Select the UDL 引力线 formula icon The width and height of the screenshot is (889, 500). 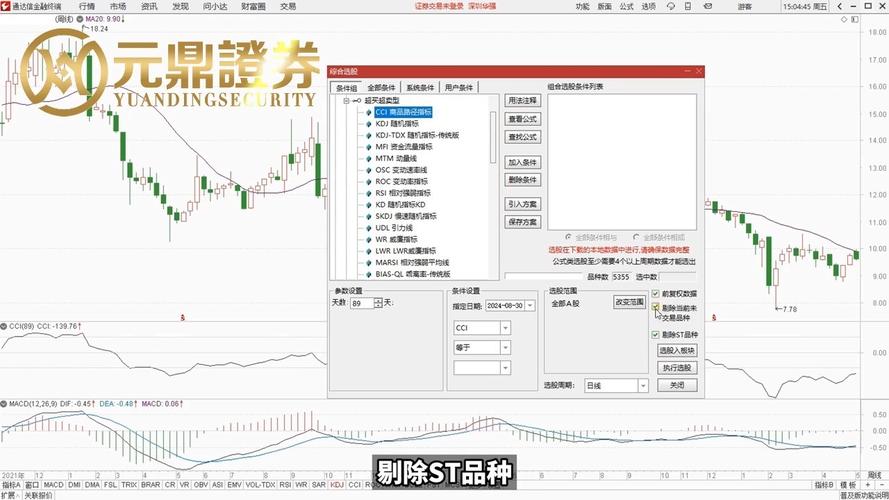tap(369, 228)
